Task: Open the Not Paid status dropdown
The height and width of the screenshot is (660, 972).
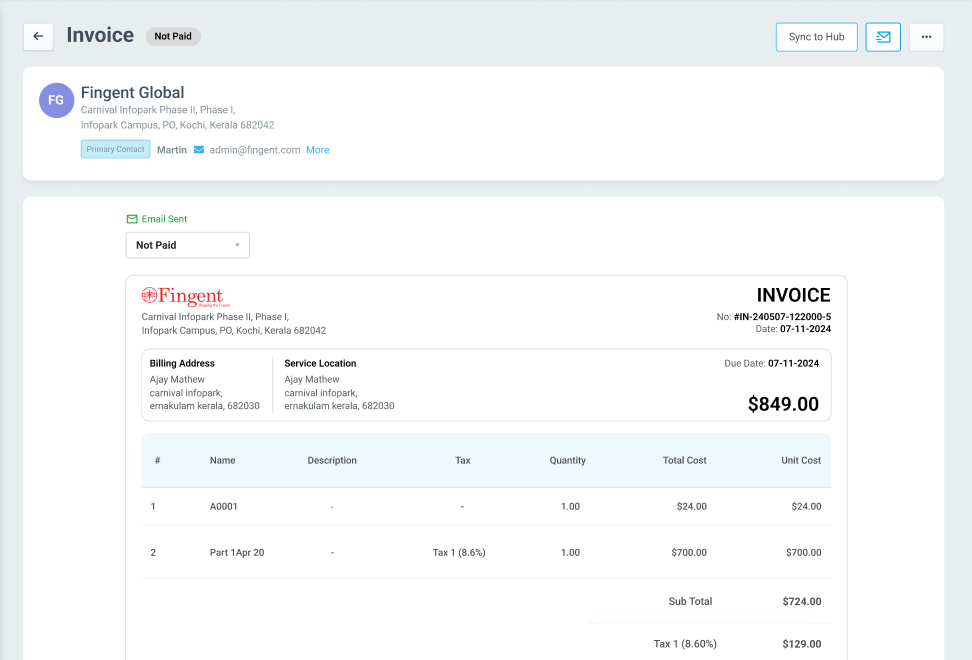Action: [x=187, y=245]
